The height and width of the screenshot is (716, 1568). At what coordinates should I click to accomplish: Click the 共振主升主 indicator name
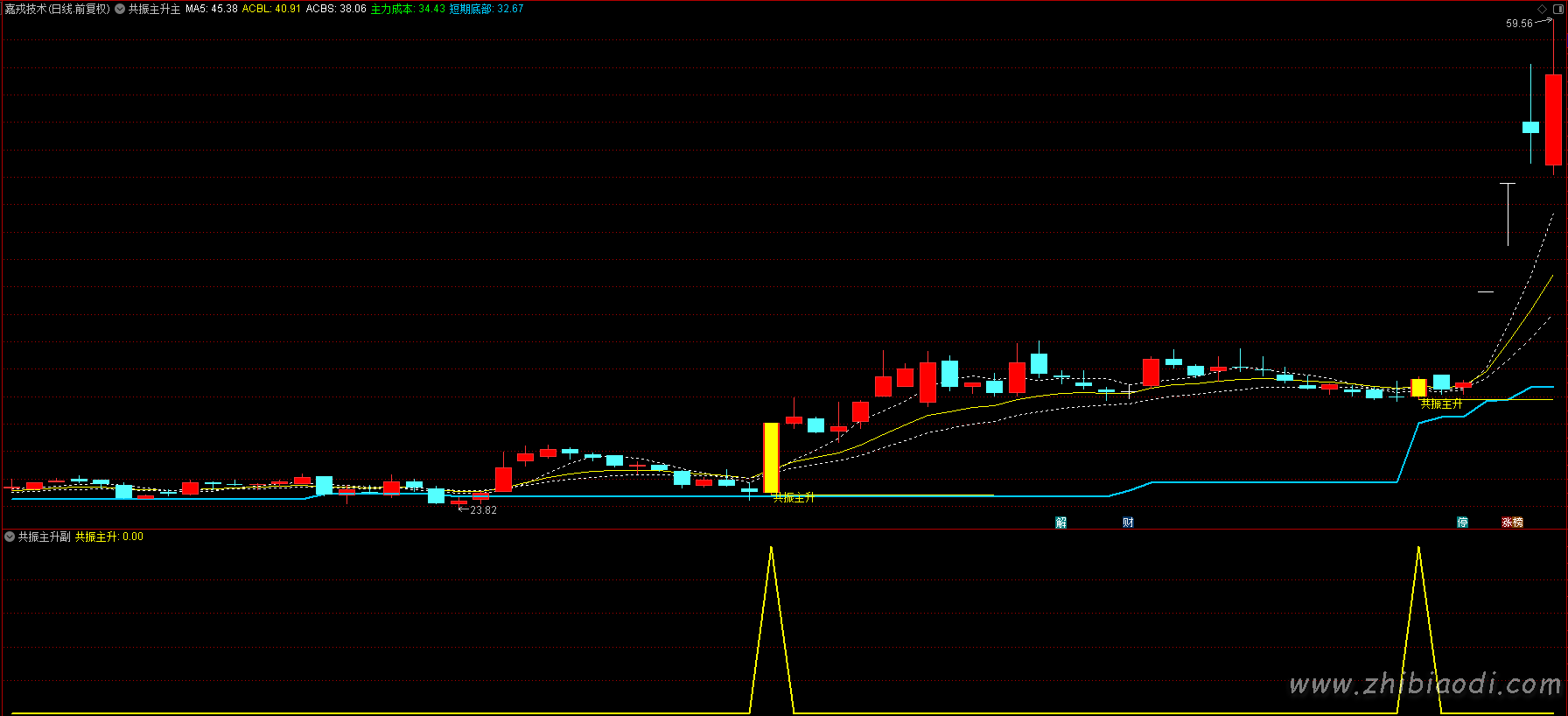pos(154,9)
